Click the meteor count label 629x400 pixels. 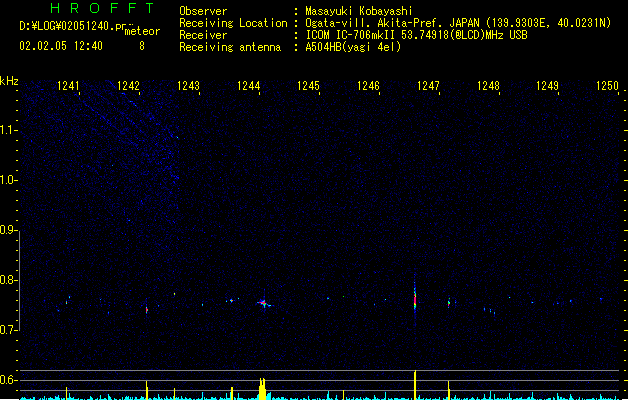click(142, 31)
